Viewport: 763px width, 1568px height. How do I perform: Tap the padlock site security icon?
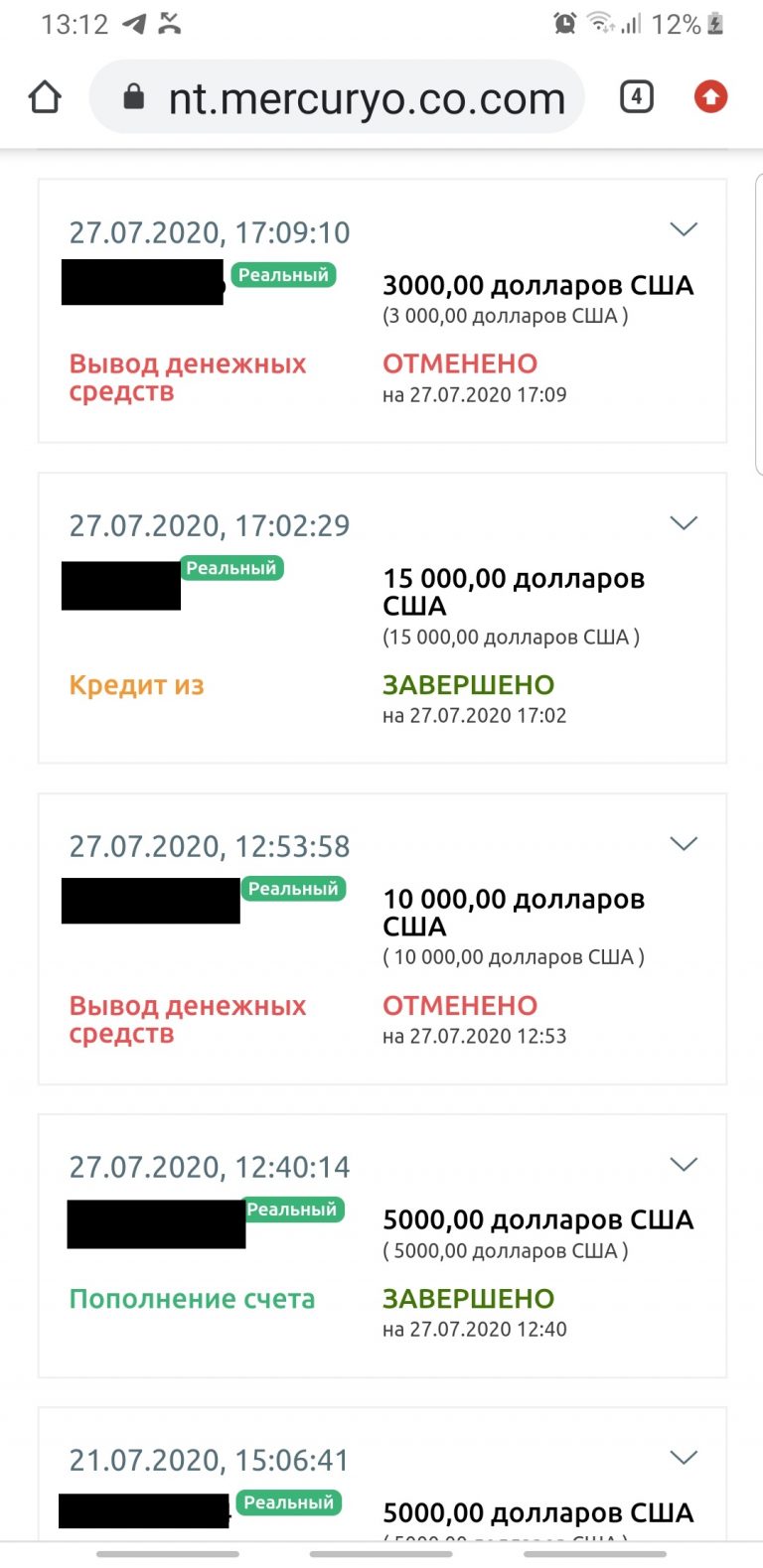click(134, 96)
